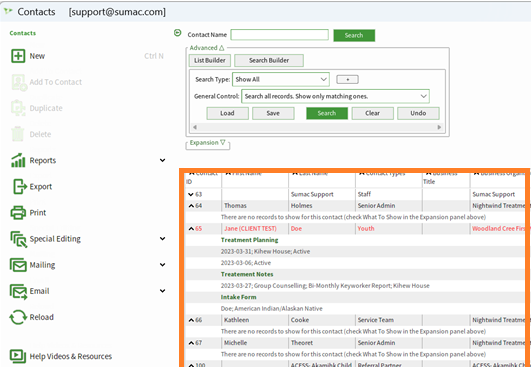Screen dimensions: 531x367
Task: Click the Load button
Action: (x=227, y=113)
